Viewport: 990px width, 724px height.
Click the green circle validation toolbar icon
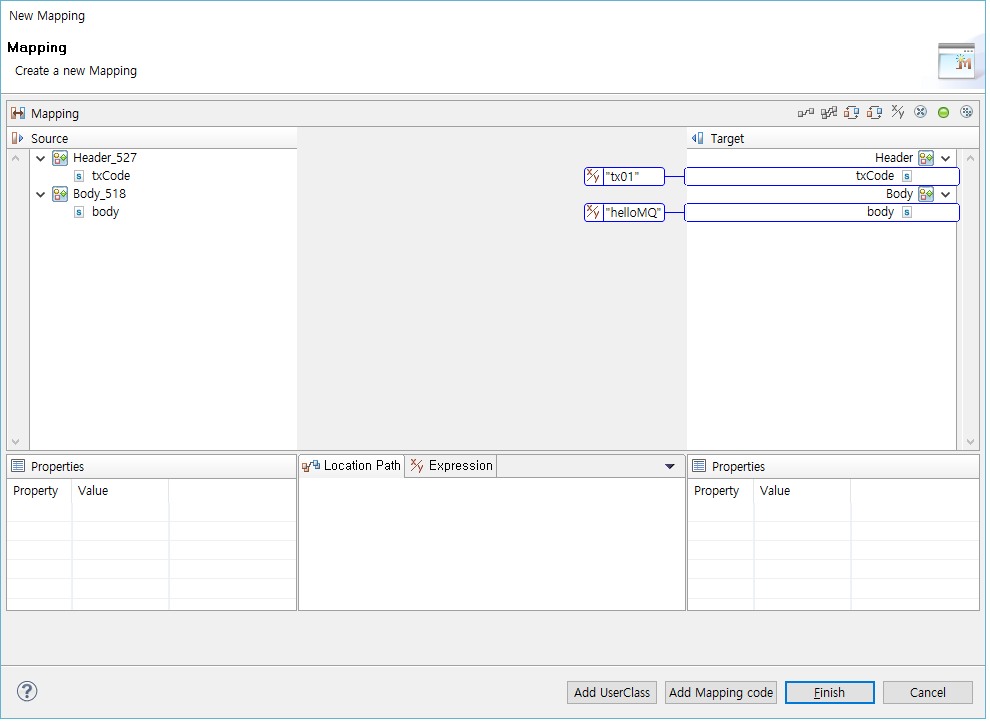(943, 112)
